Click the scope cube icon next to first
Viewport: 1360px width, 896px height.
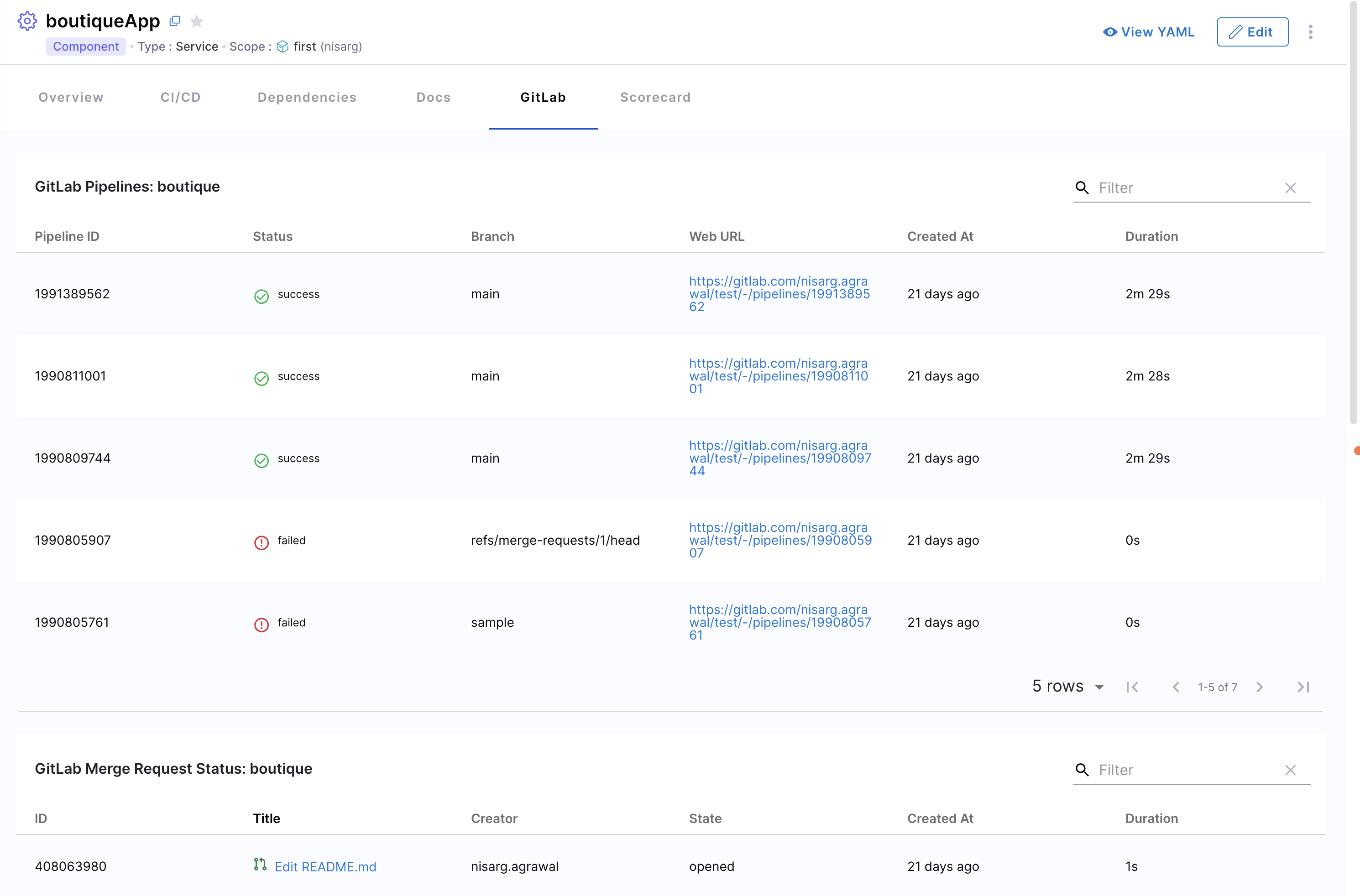(282, 46)
